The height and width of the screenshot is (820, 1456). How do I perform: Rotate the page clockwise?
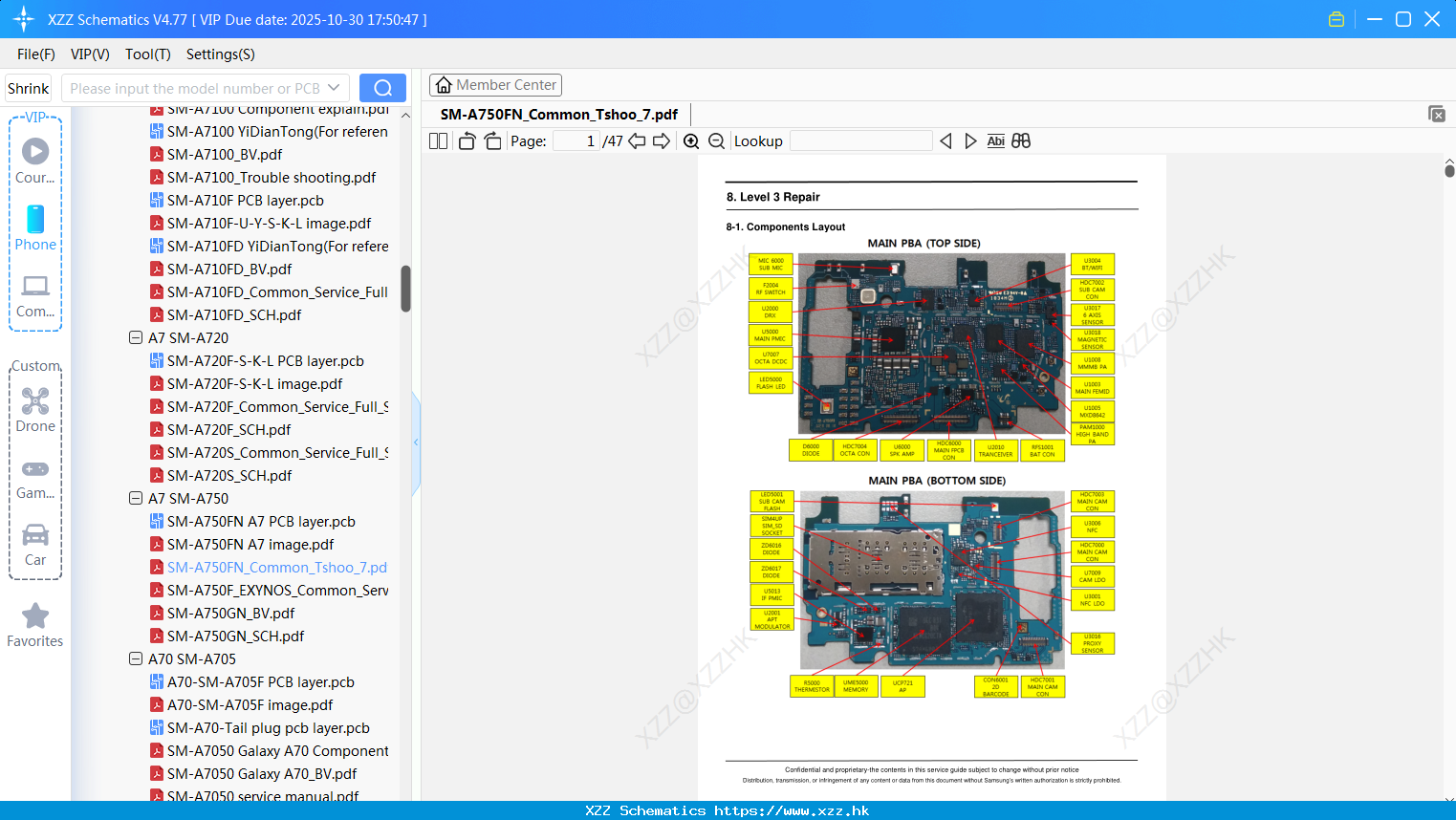[x=492, y=141]
